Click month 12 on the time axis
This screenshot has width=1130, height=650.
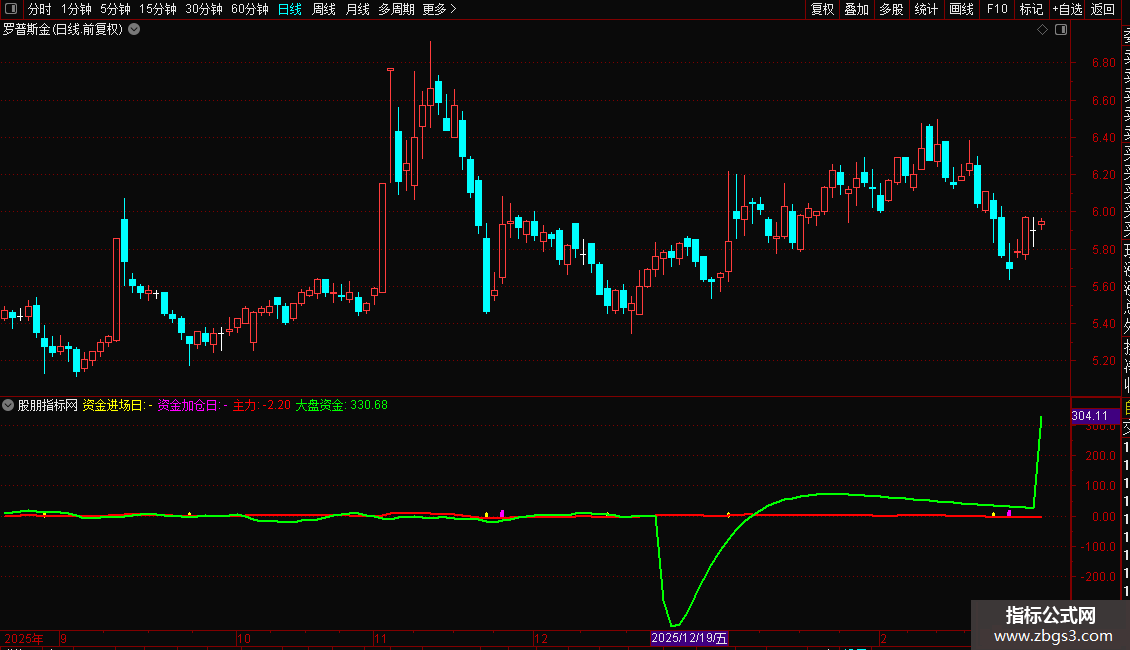pyautogui.click(x=541, y=639)
